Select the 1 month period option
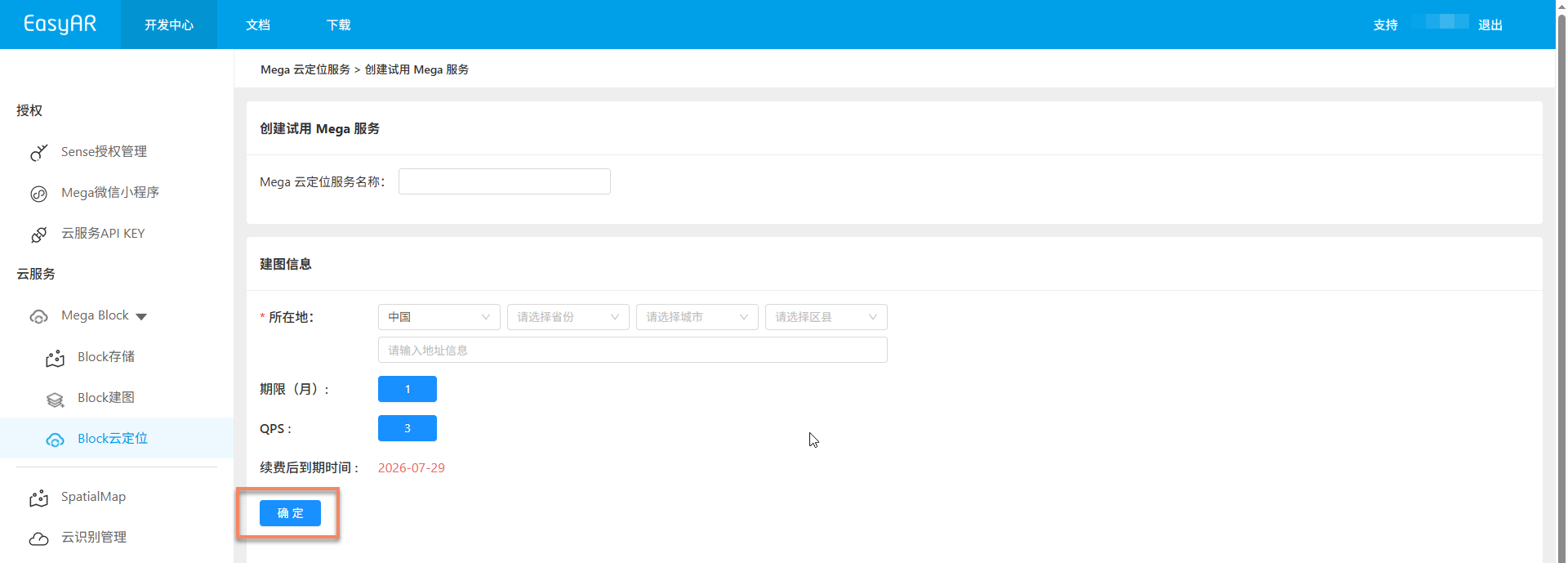This screenshot has height=563, width=1568. pos(408,389)
